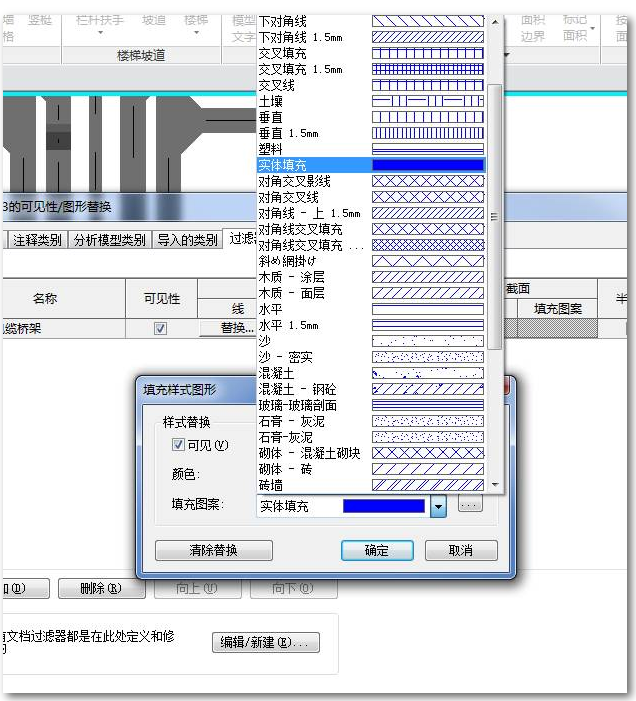The image size is (636, 701).
Task: Click the 向下(D) button
Action: [294, 588]
